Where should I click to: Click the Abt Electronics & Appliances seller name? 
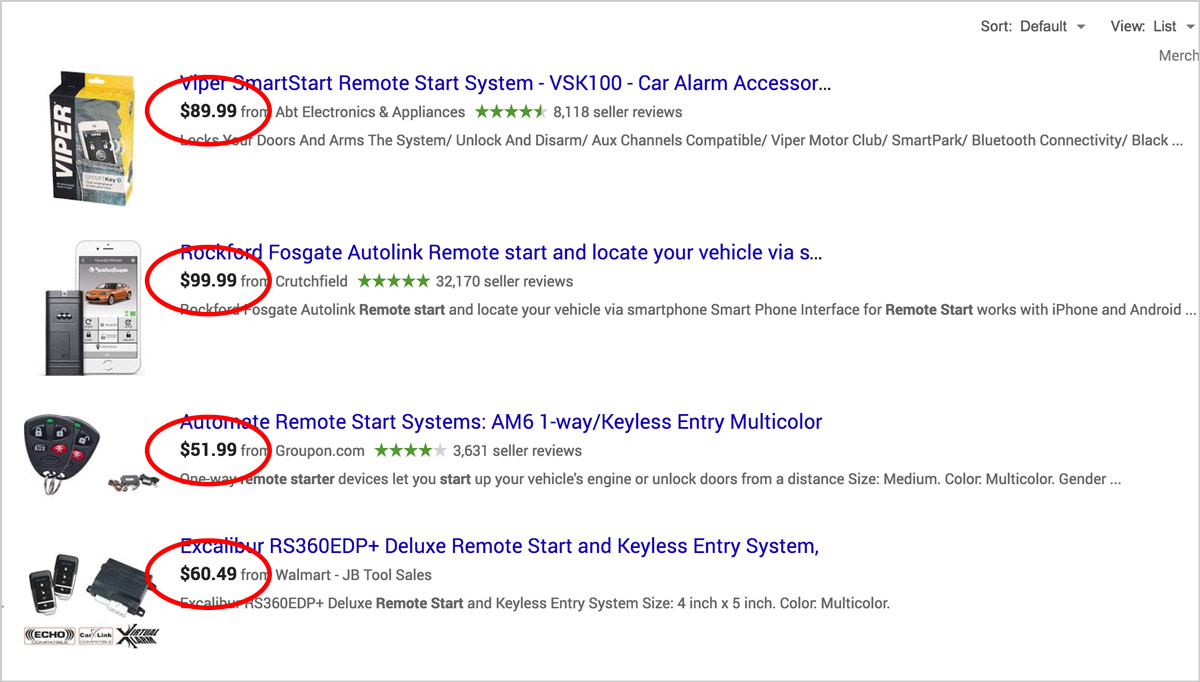(370, 112)
